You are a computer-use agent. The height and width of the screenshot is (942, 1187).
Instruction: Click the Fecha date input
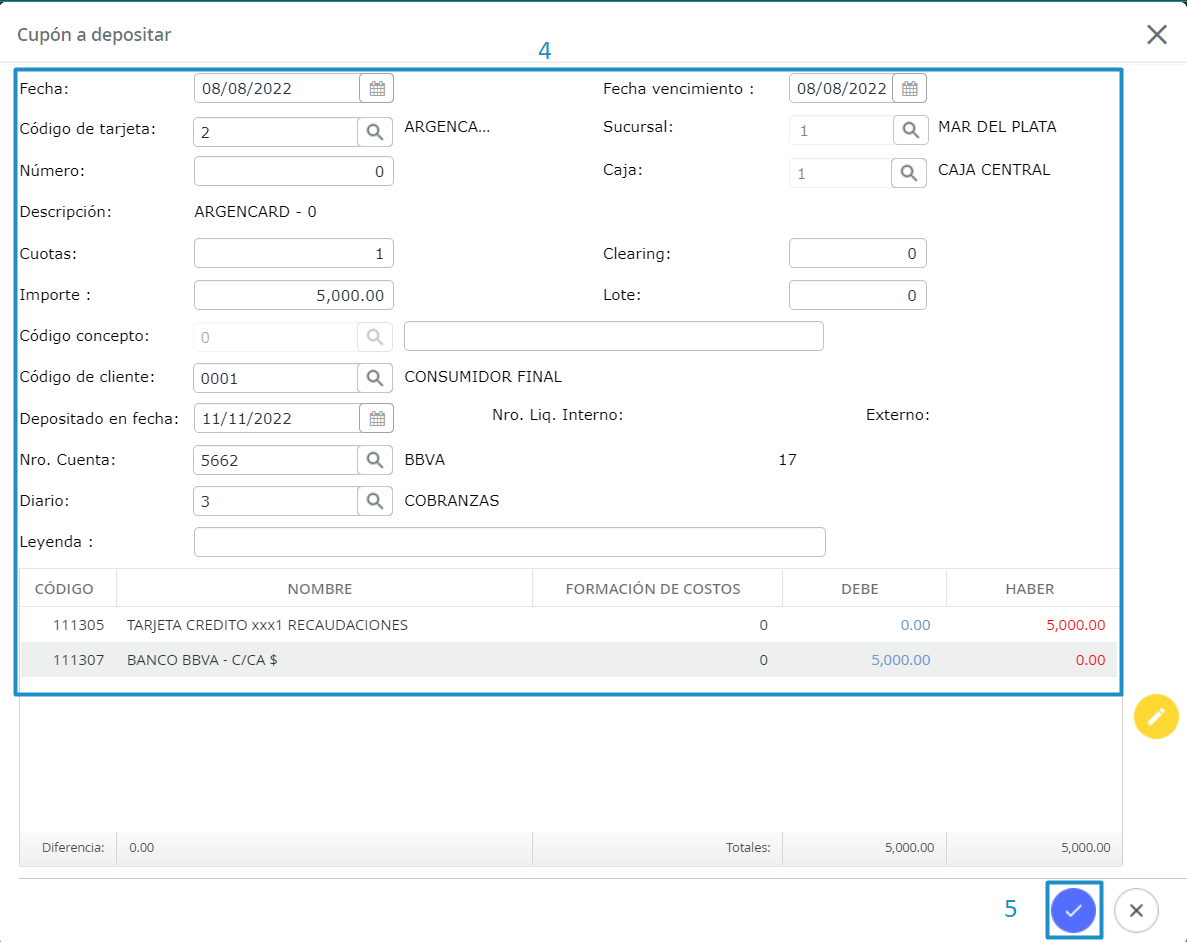pyautogui.click(x=277, y=89)
